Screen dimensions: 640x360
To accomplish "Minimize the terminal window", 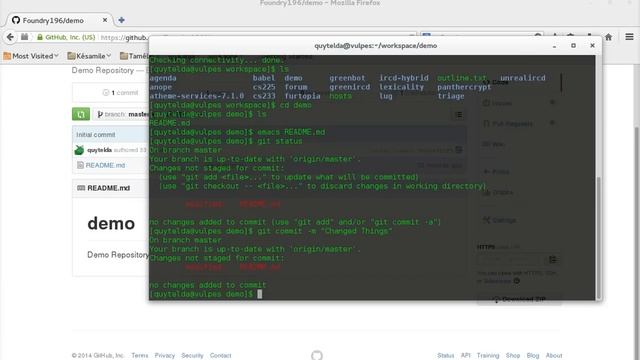I will tap(554, 46).
